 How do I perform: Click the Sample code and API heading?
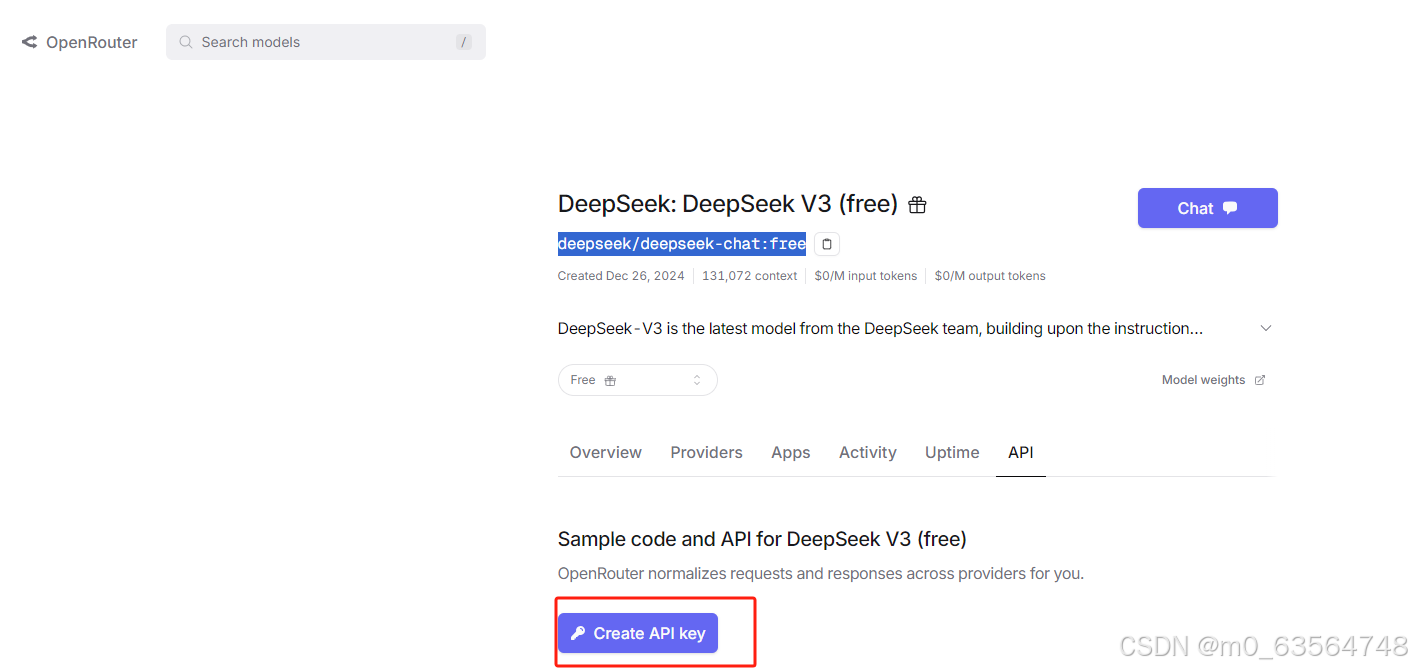tap(762, 539)
